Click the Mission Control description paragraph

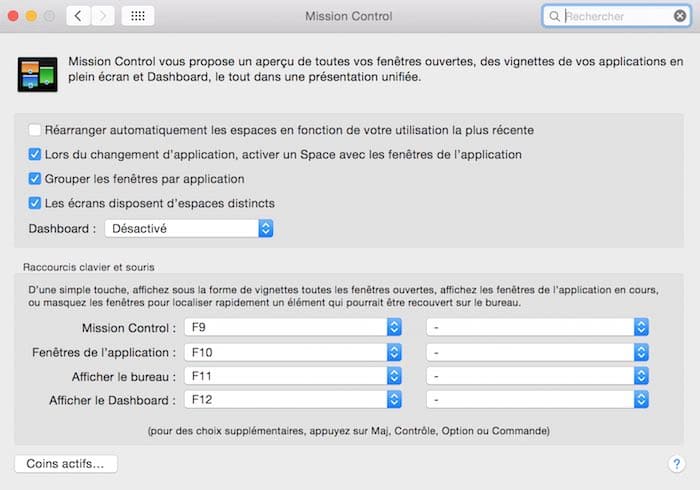375,69
